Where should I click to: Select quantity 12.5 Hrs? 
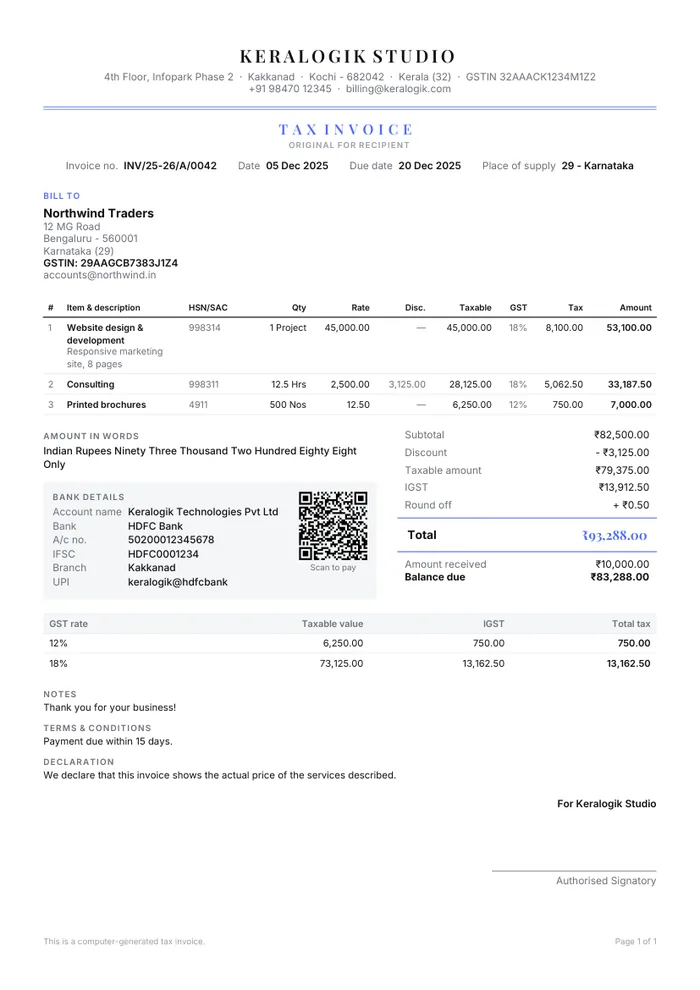(x=288, y=385)
